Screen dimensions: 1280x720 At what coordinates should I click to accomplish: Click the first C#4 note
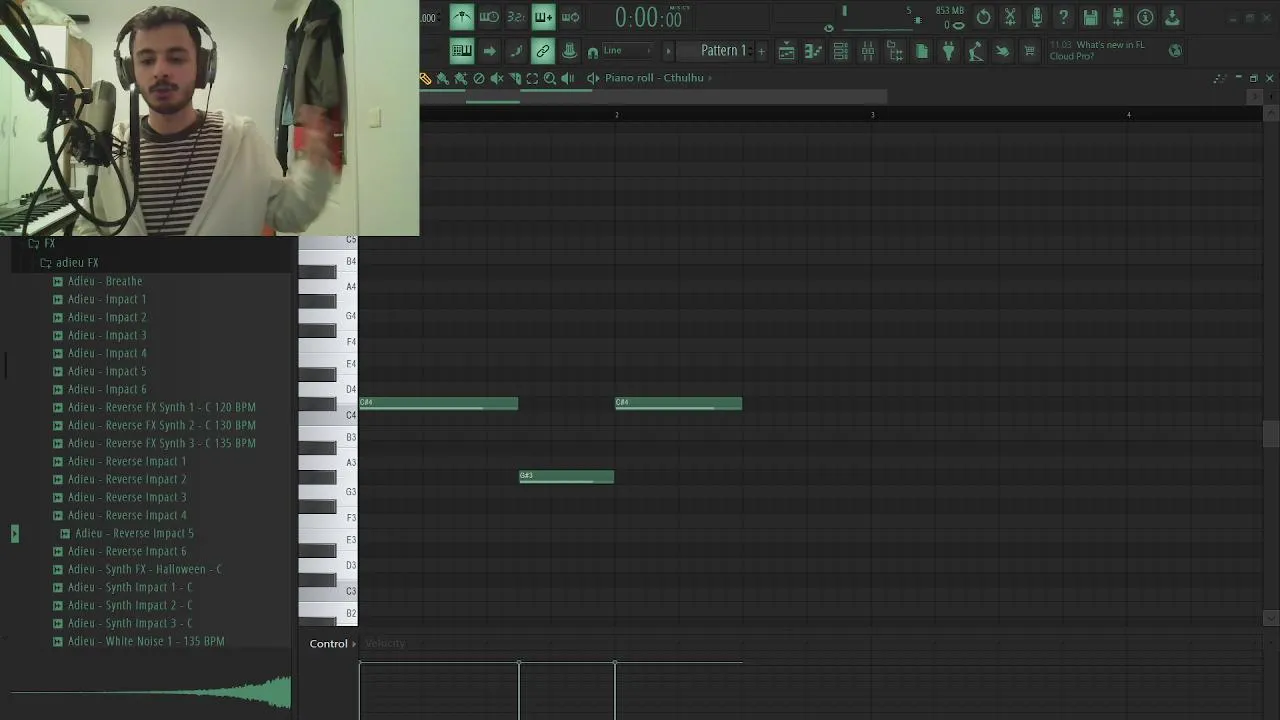(439, 403)
